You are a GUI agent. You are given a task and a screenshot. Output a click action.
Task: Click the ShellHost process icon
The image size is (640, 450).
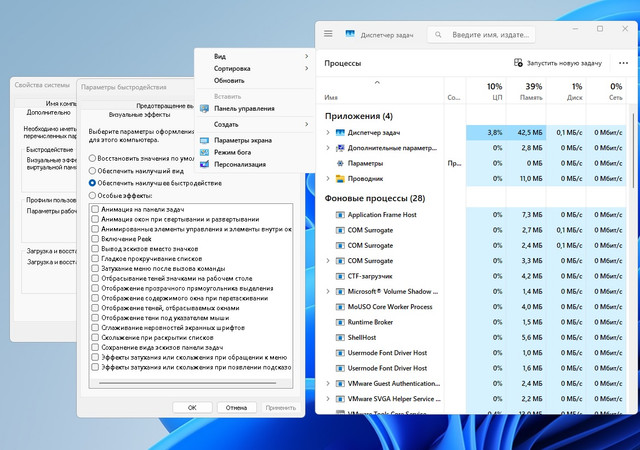(x=340, y=337)
